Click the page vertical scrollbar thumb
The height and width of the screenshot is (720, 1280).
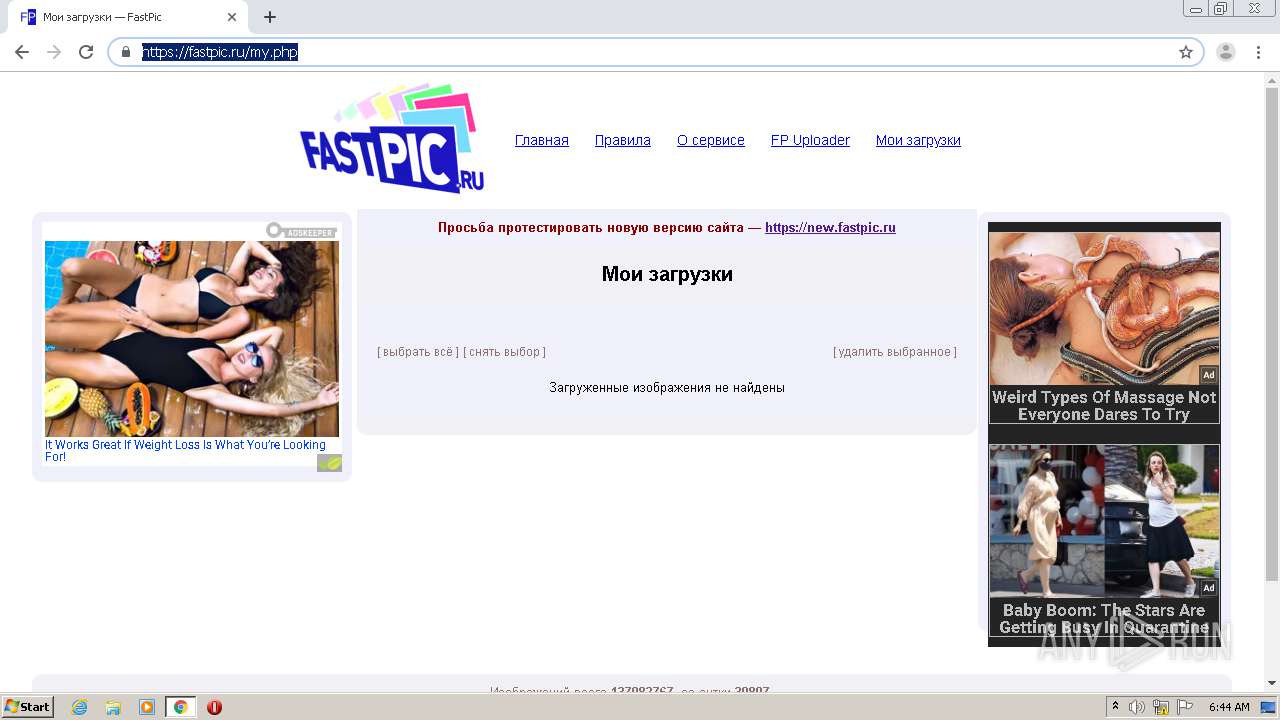(x=1272, y=334)
